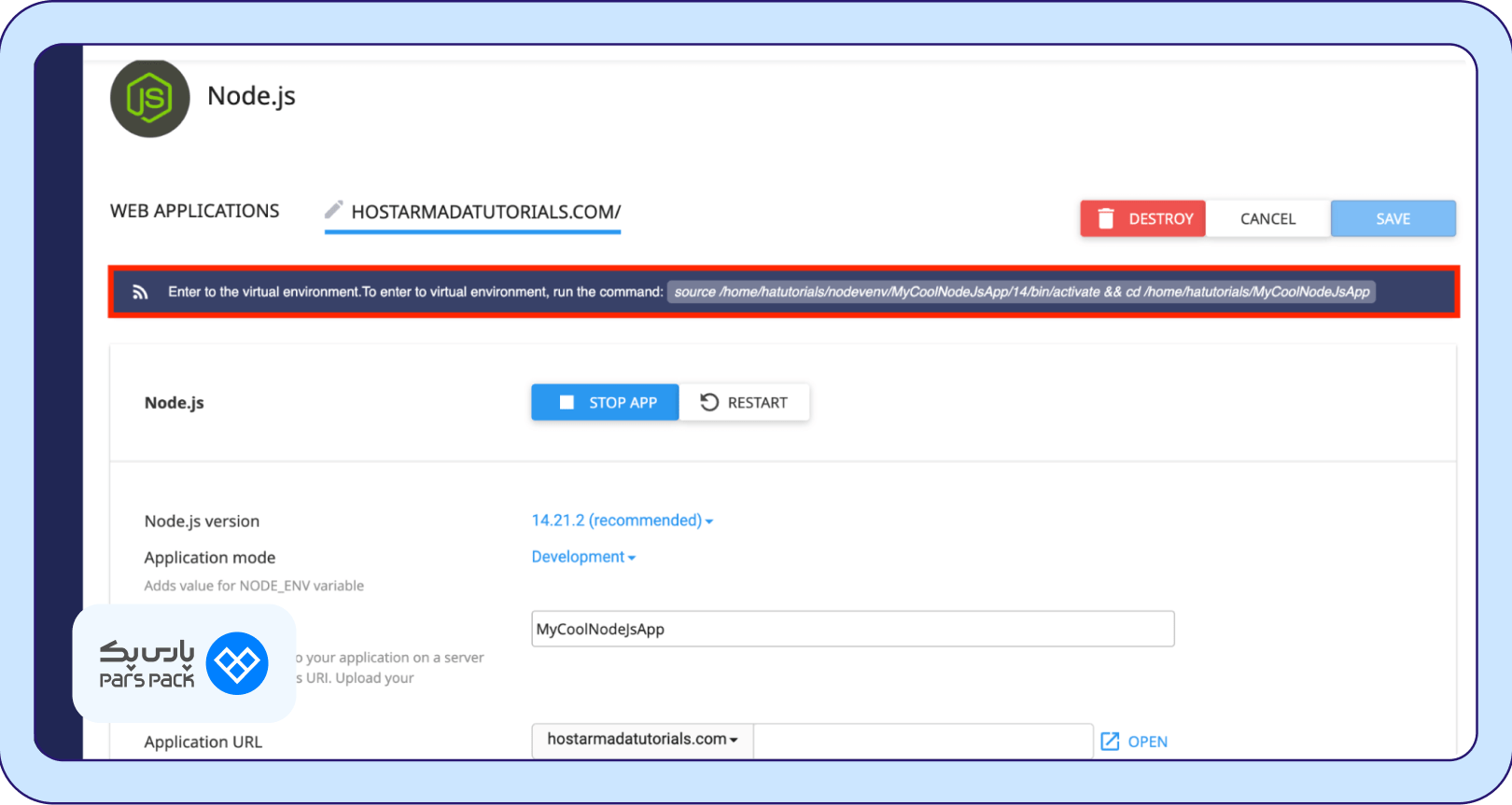Click the circular arrow restart icon

coord(709,402)
